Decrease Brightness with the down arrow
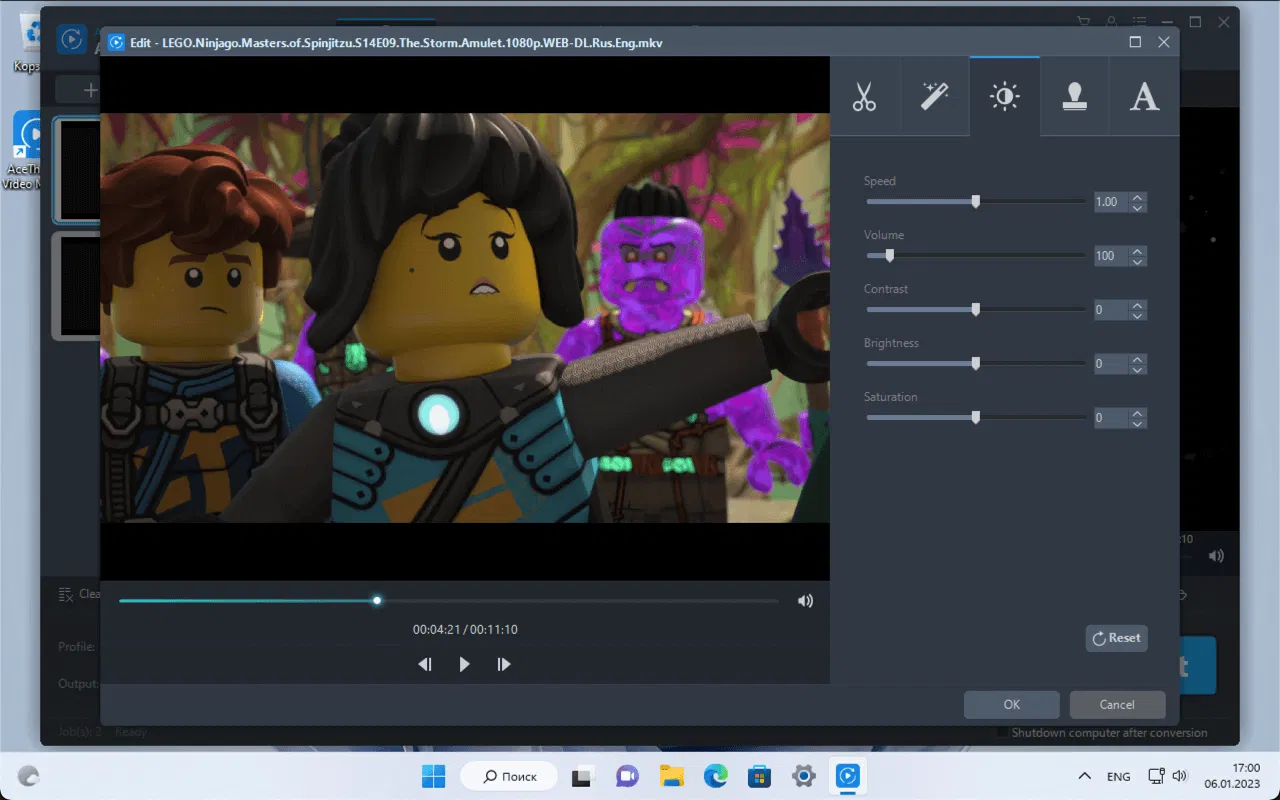The image size is (1280, 800). point(1137,369)
